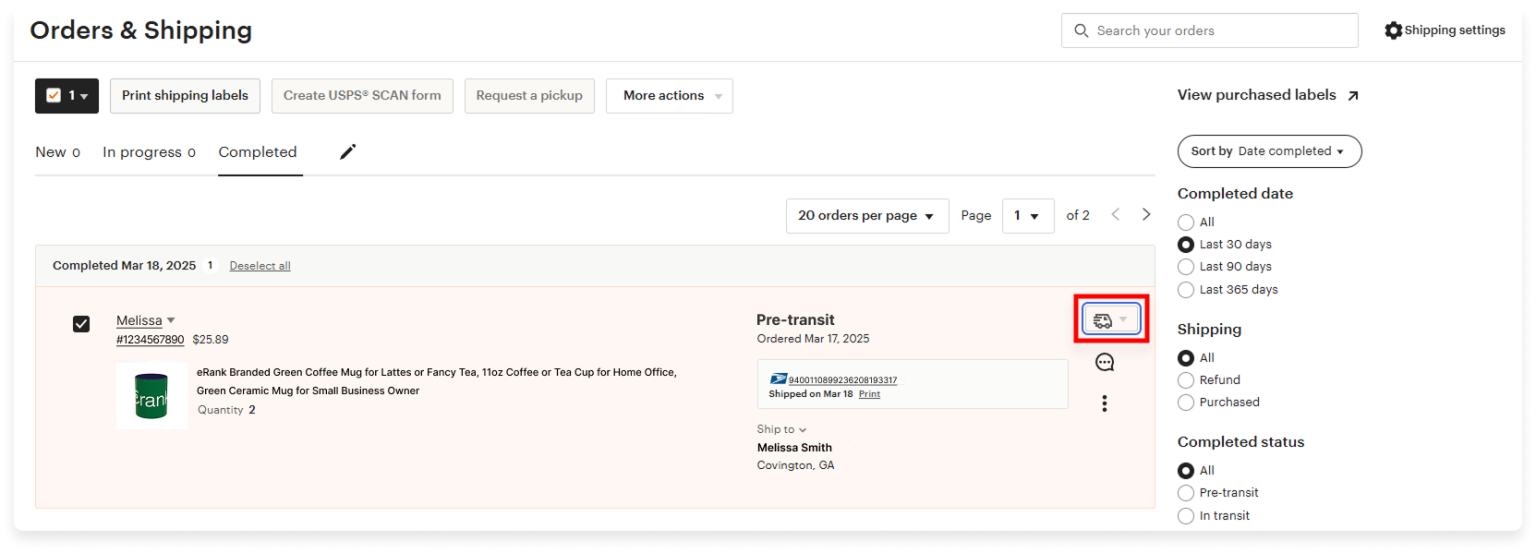Click USPS tracking number link
This screenshot has width=1536, height=553.
pos(842,380)
